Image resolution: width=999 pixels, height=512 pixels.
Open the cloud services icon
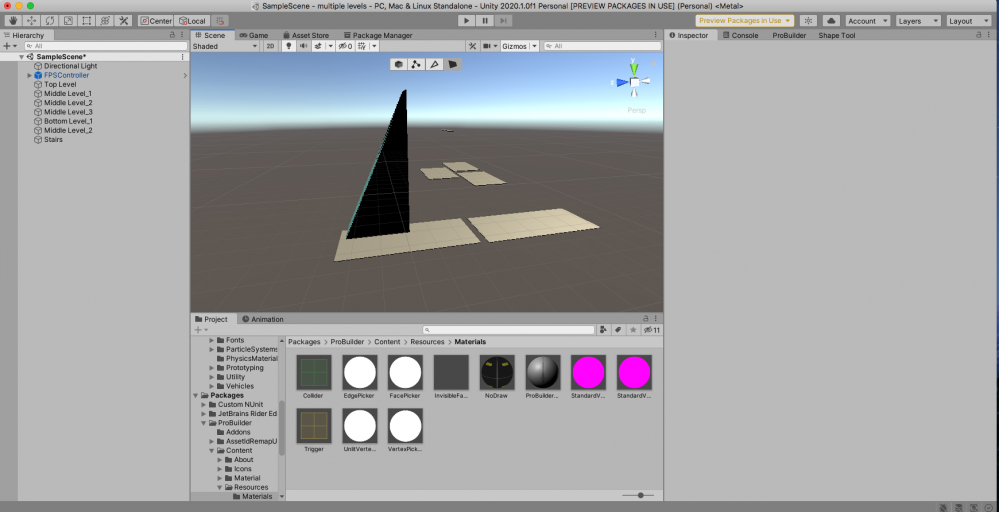(x=831, y=21)
